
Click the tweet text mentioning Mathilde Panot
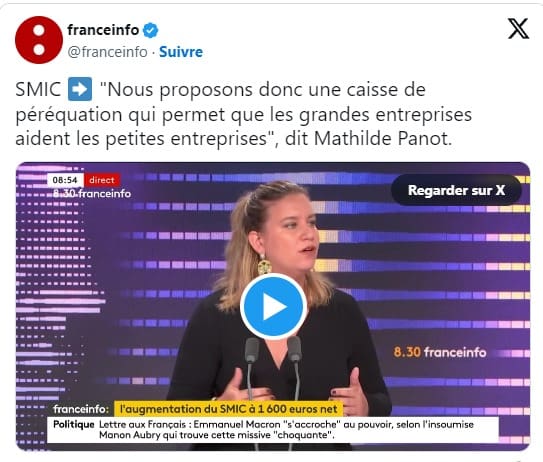coord(243,114)
